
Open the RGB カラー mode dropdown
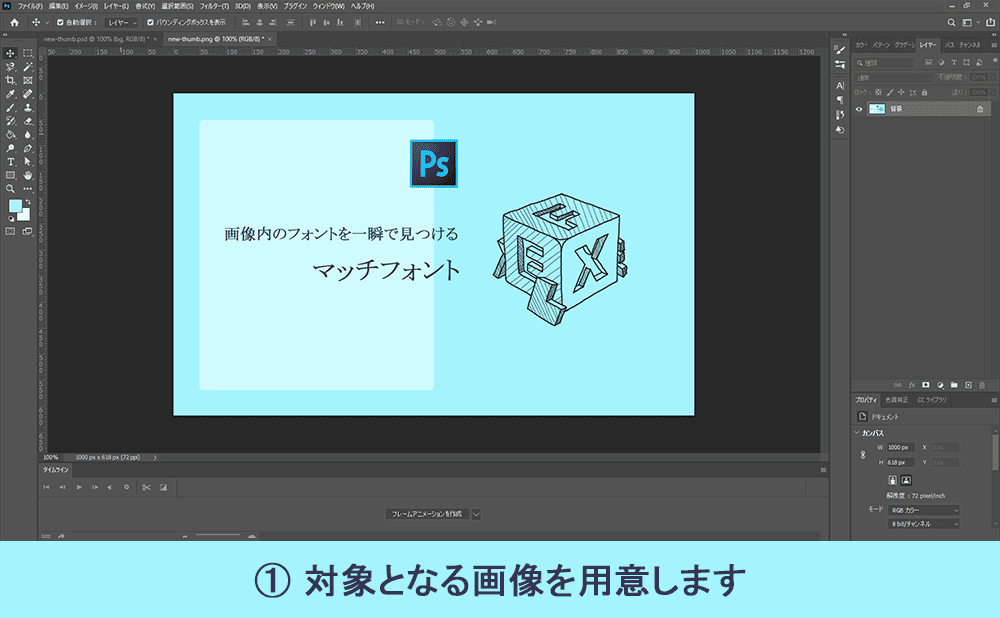[923, 510]
